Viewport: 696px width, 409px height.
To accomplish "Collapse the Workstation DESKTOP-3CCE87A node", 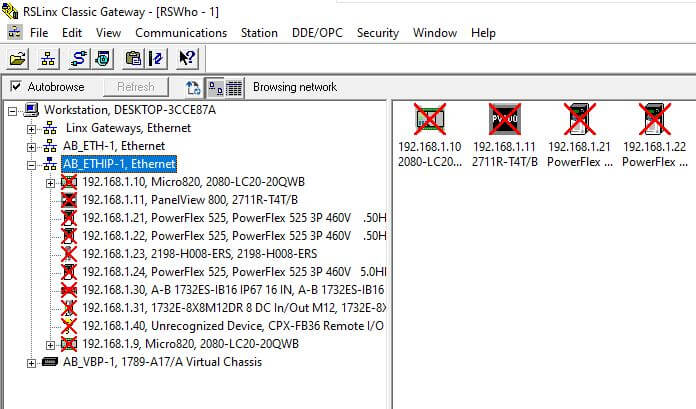I will pos(12,111).
